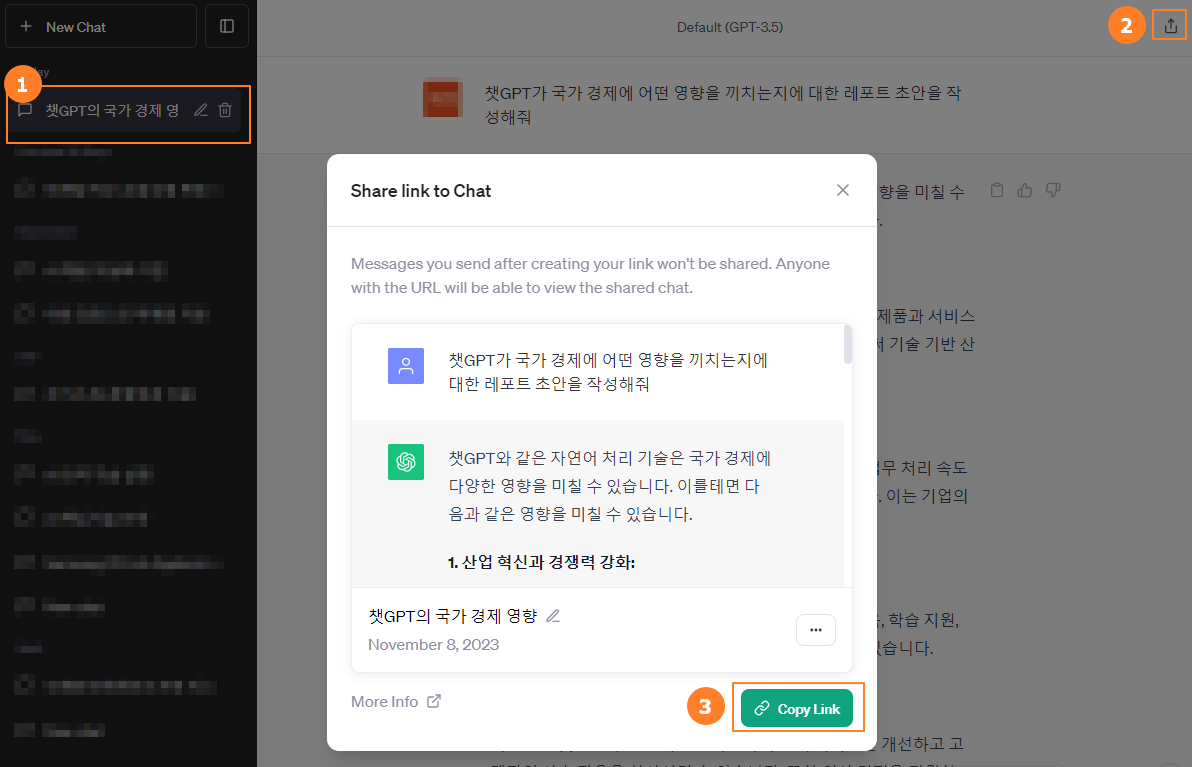The width and height of the screenshot is (1192, 767).
Task: Click the Copy Link button
Action: tap(797, 708)
